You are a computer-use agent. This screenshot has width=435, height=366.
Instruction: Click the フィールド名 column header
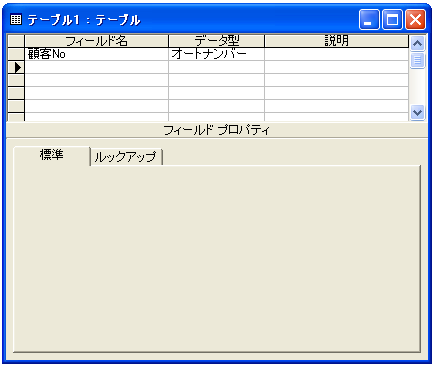pyautogui.click(x=97, y=41)
